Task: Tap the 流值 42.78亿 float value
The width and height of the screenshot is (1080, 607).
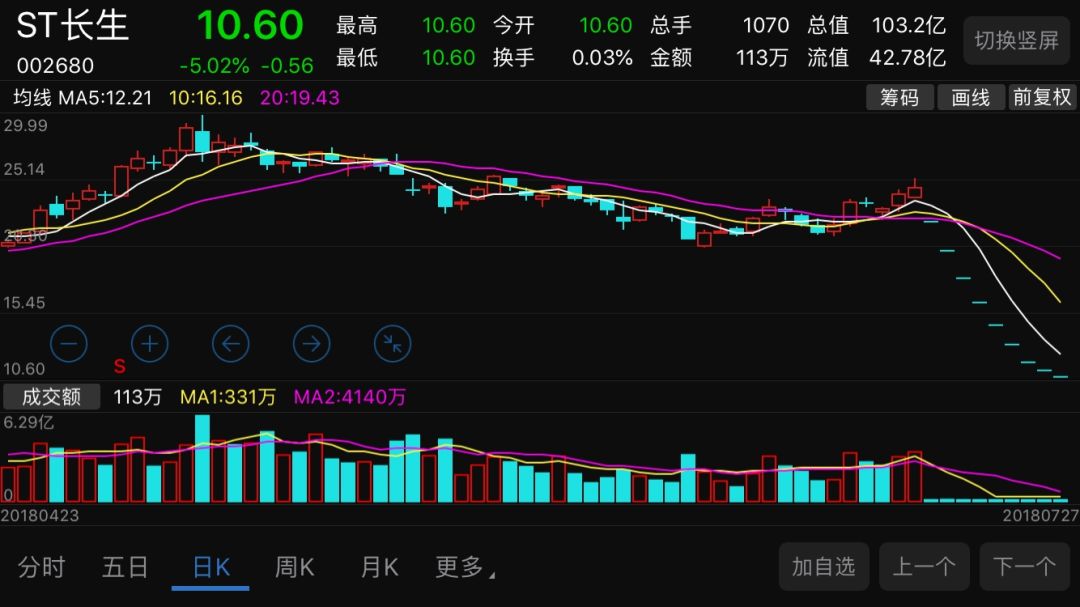Action: 876,57
